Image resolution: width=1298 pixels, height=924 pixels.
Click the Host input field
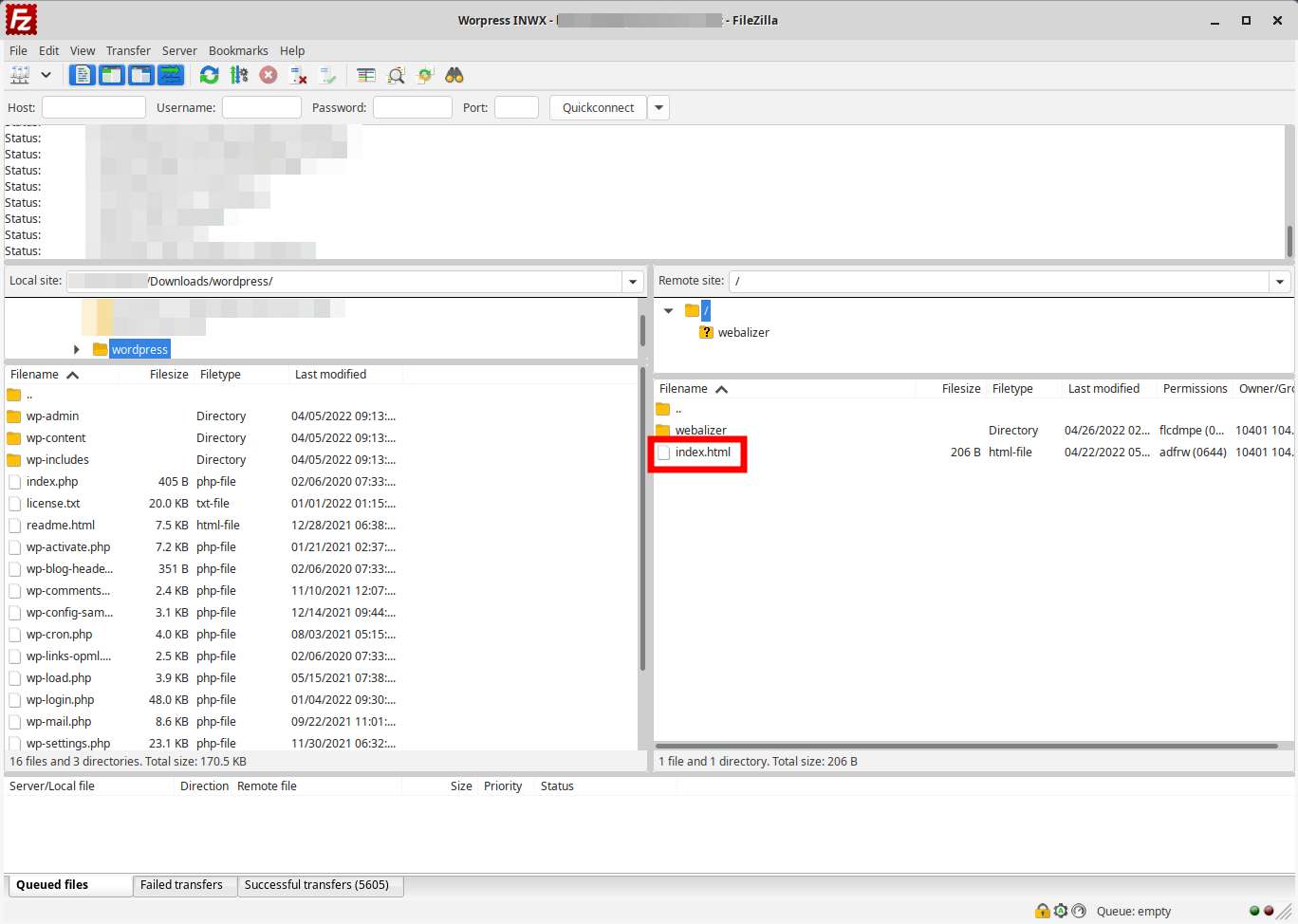pos(94,107)
